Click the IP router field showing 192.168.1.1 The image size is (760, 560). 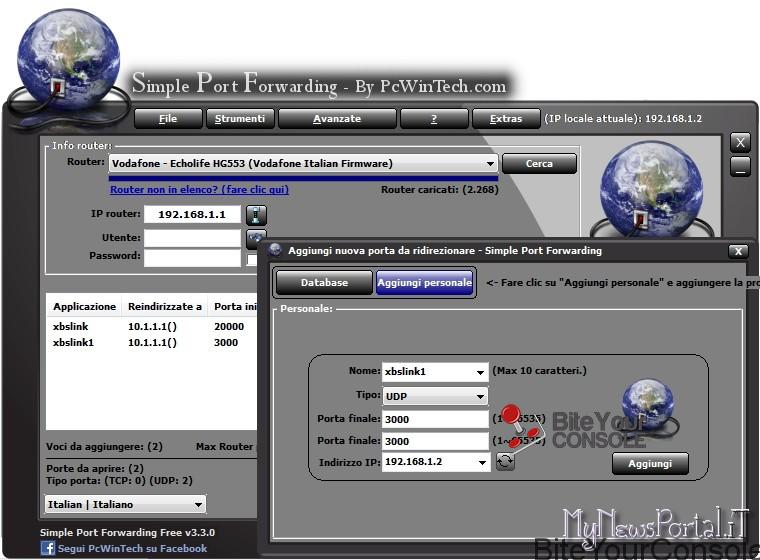[192, 214]
